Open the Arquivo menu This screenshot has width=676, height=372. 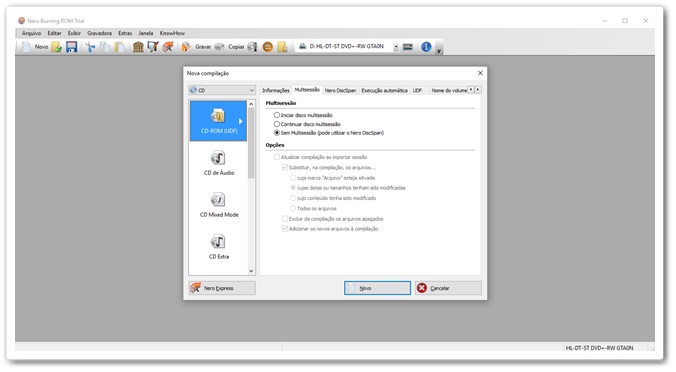31,33
